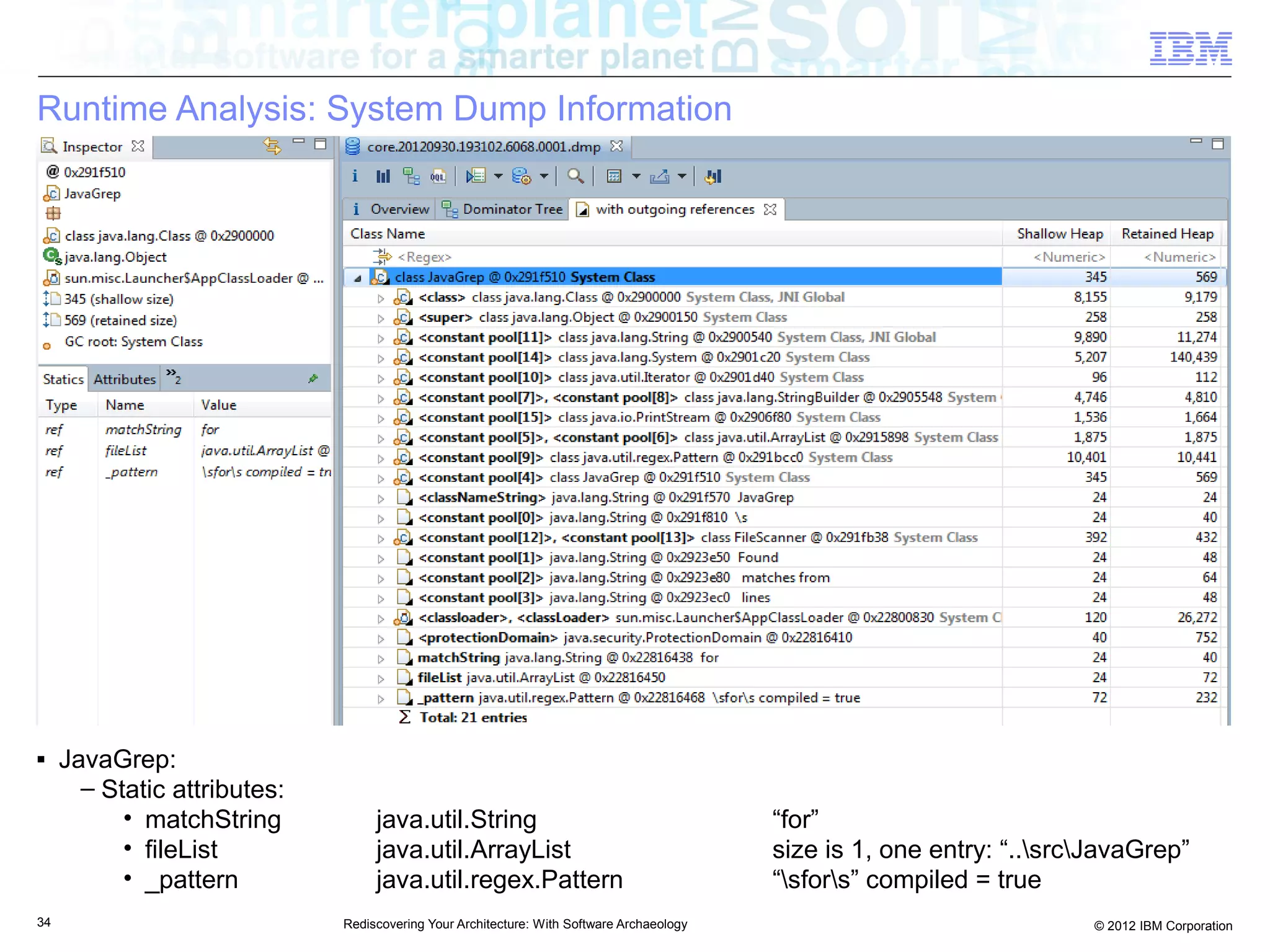Open the Histogram view from the toolbar
Screen dimensions: 1270x952
(383, 177)
